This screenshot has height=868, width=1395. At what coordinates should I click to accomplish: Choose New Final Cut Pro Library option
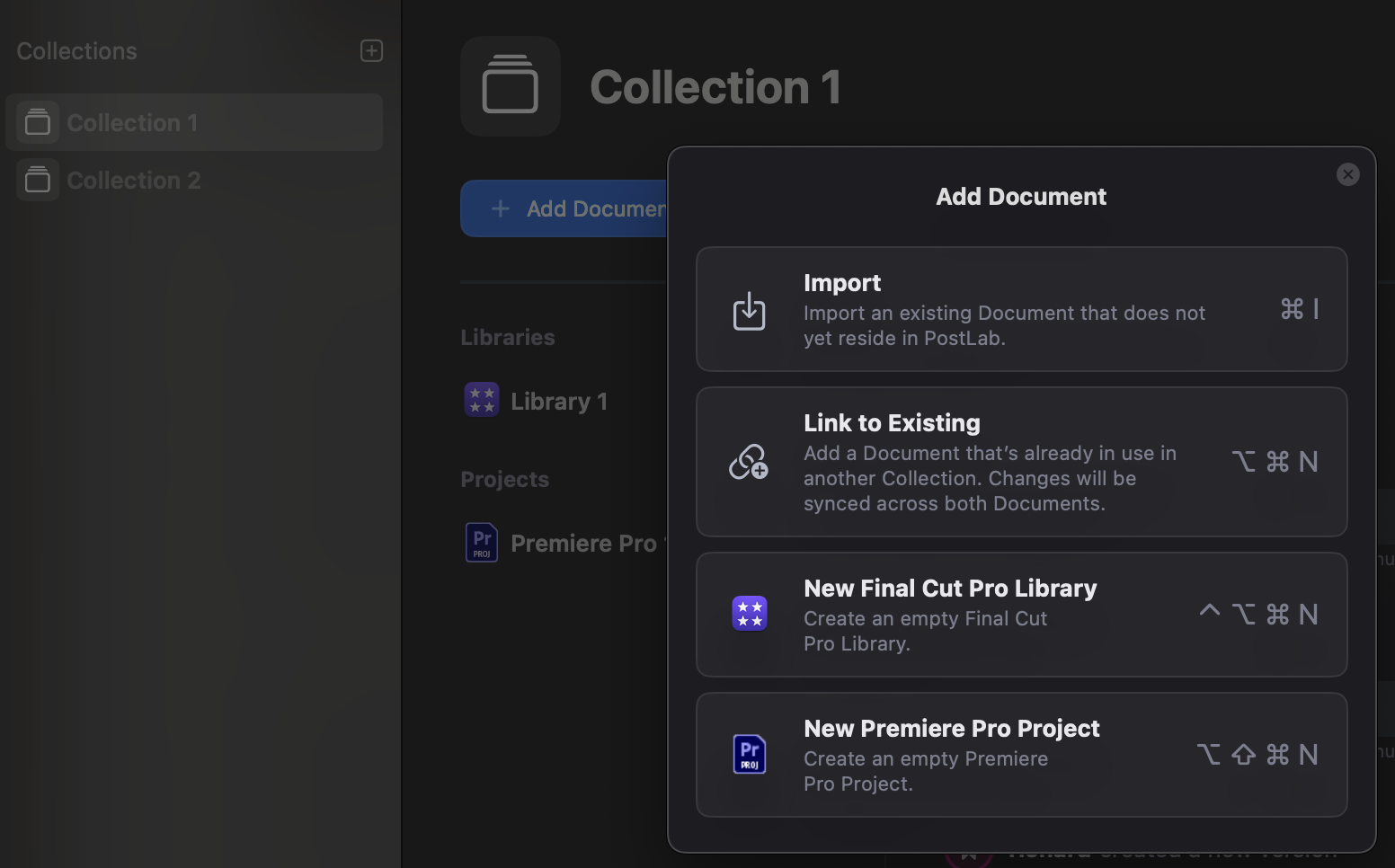coord(1021,615)
